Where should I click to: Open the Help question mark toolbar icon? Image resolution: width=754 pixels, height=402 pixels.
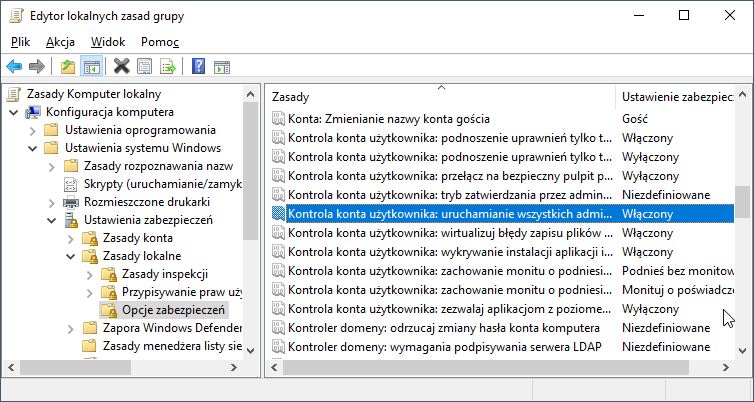(199, 66)
